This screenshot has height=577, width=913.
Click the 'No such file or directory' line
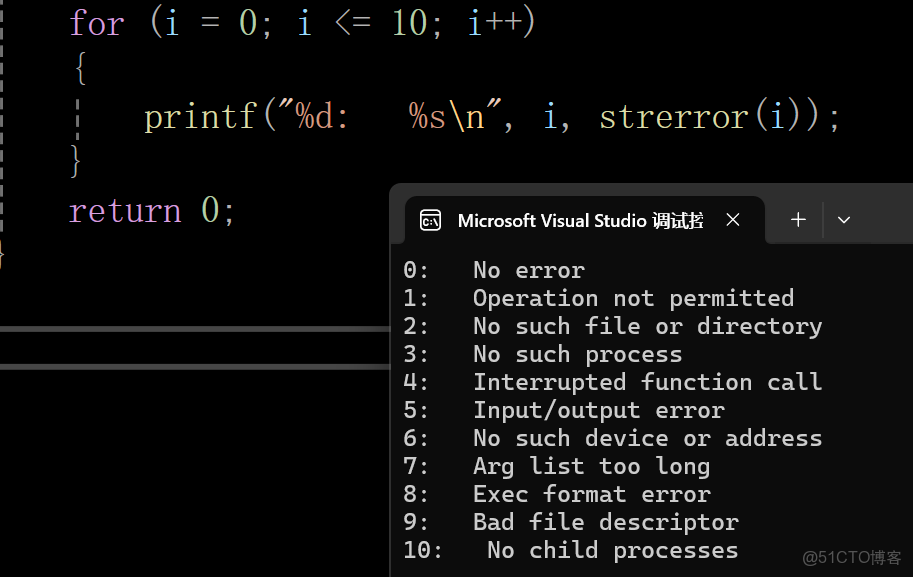pos(647,326)
